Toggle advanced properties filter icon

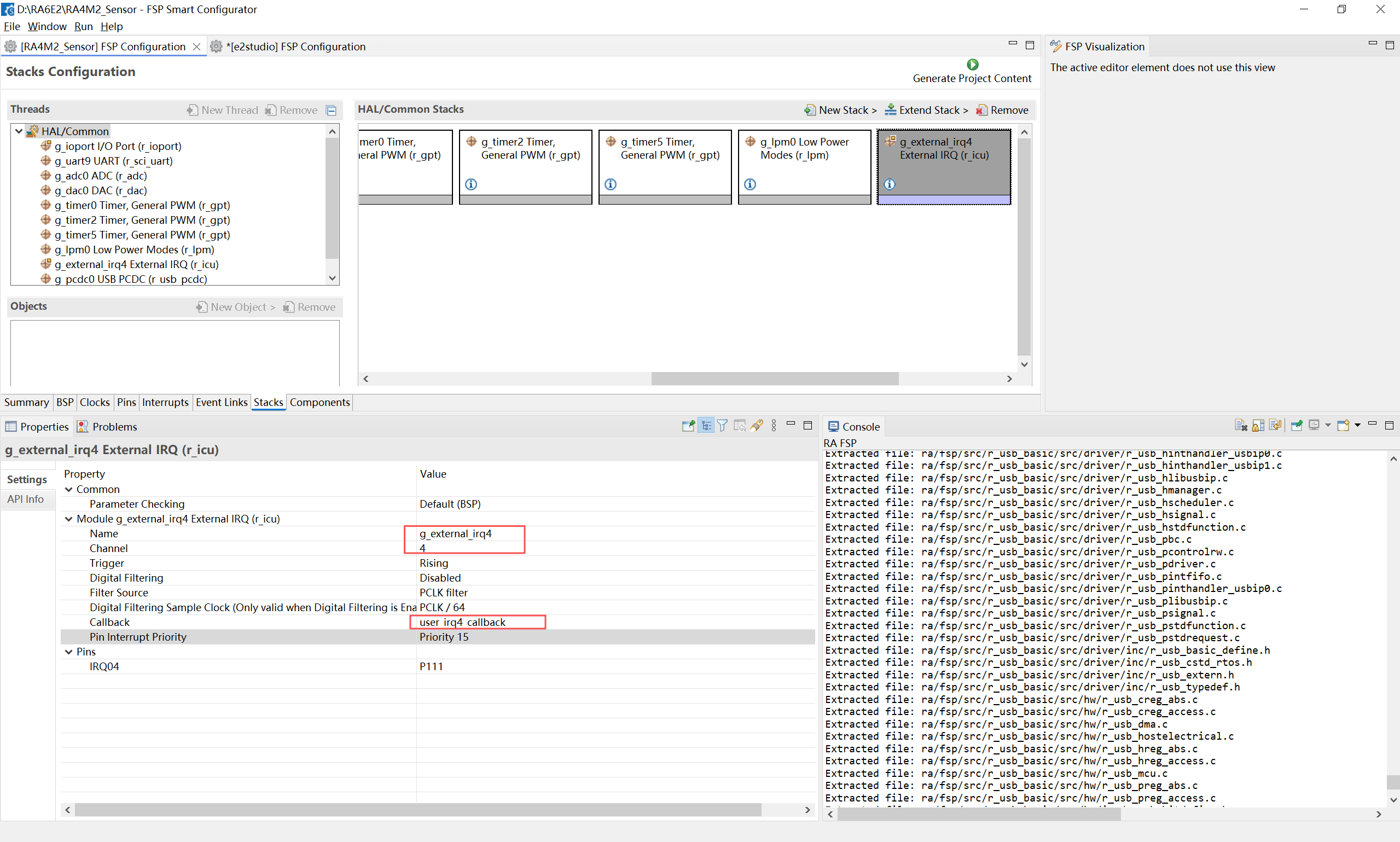click(722, 426)
